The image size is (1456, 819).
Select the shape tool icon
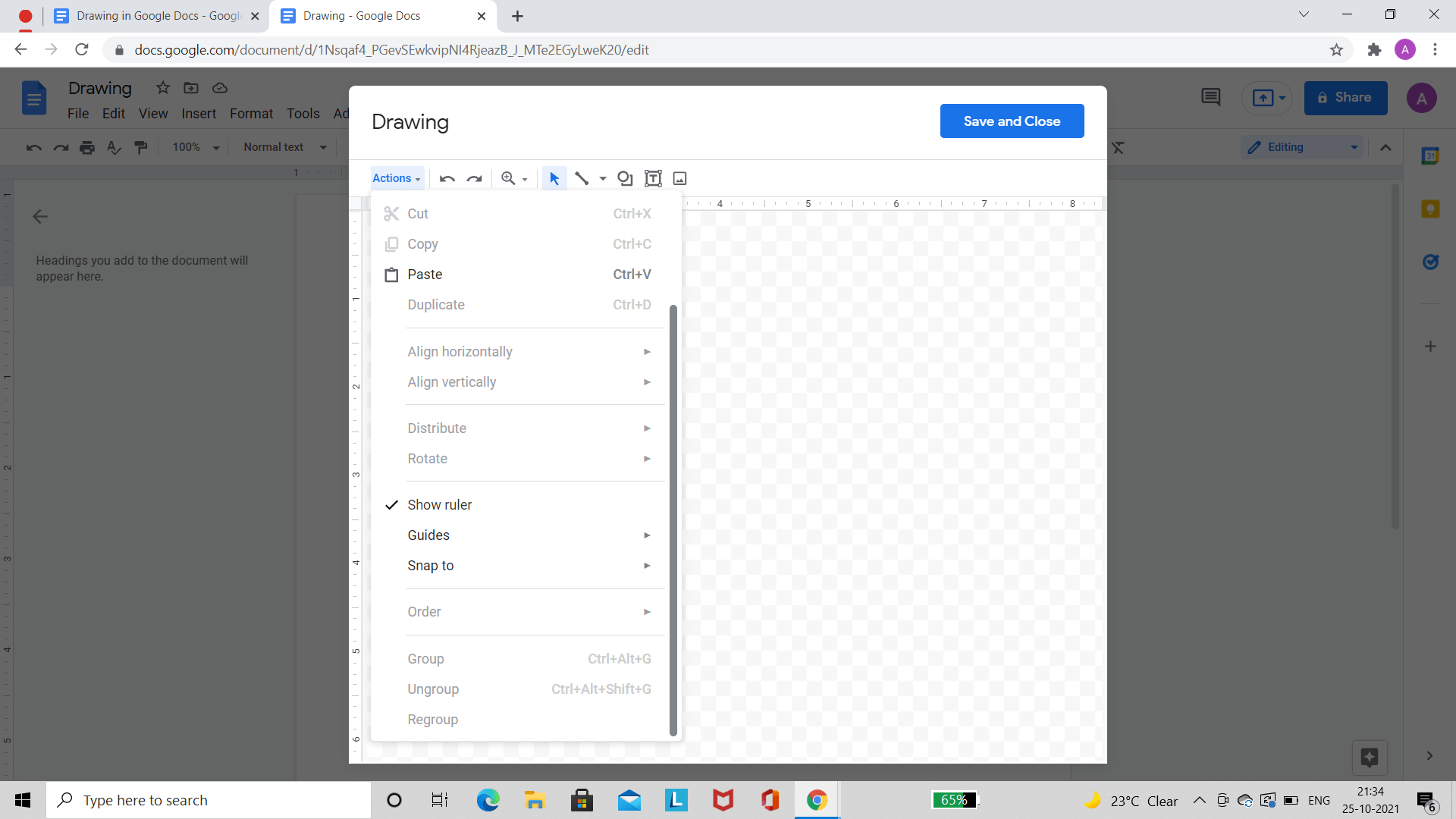623,178
